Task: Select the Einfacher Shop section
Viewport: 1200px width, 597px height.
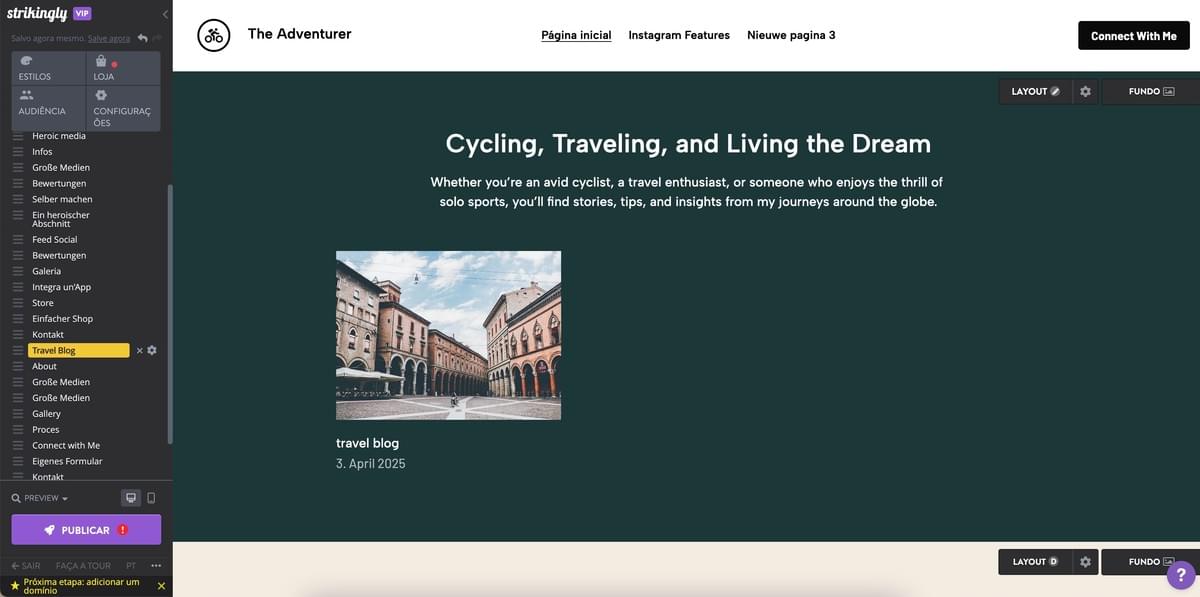Action: (x=62, y=319)
